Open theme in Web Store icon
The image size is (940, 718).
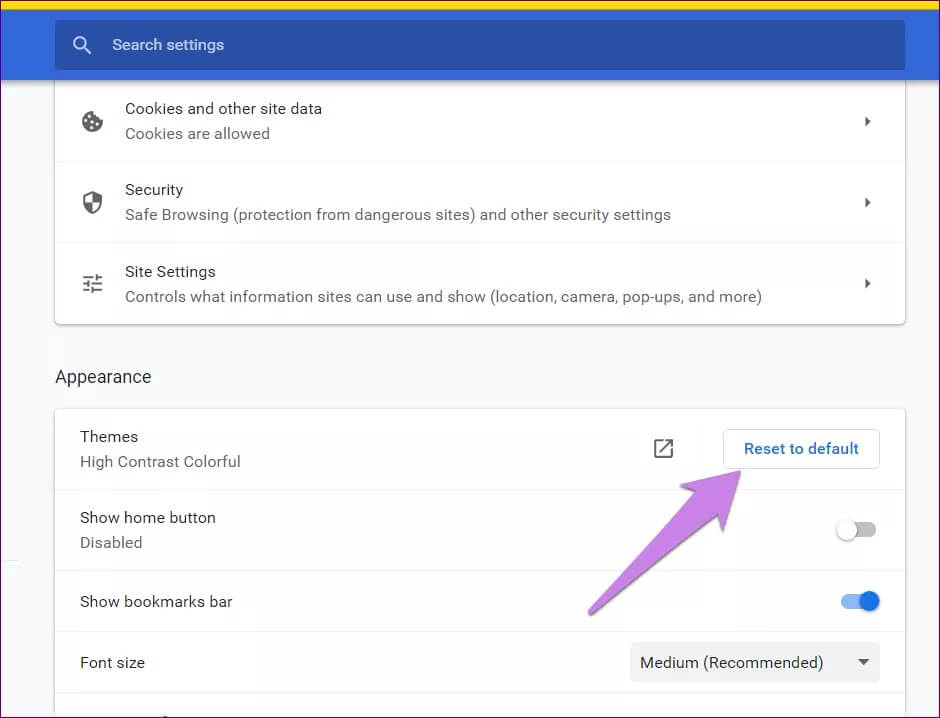tap(663, 449)
